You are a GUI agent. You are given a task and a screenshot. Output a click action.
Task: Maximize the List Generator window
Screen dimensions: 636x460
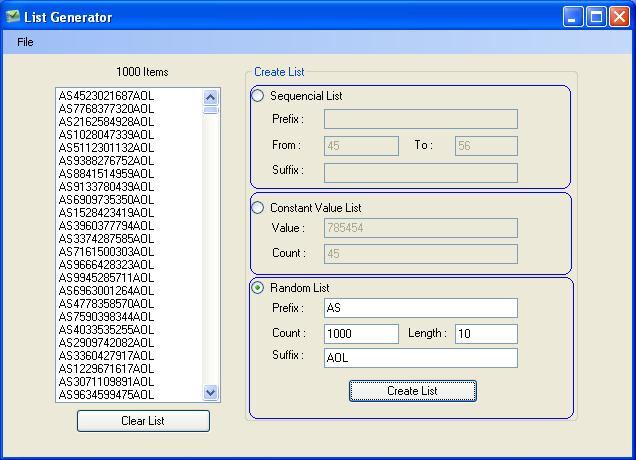[596, 16]
